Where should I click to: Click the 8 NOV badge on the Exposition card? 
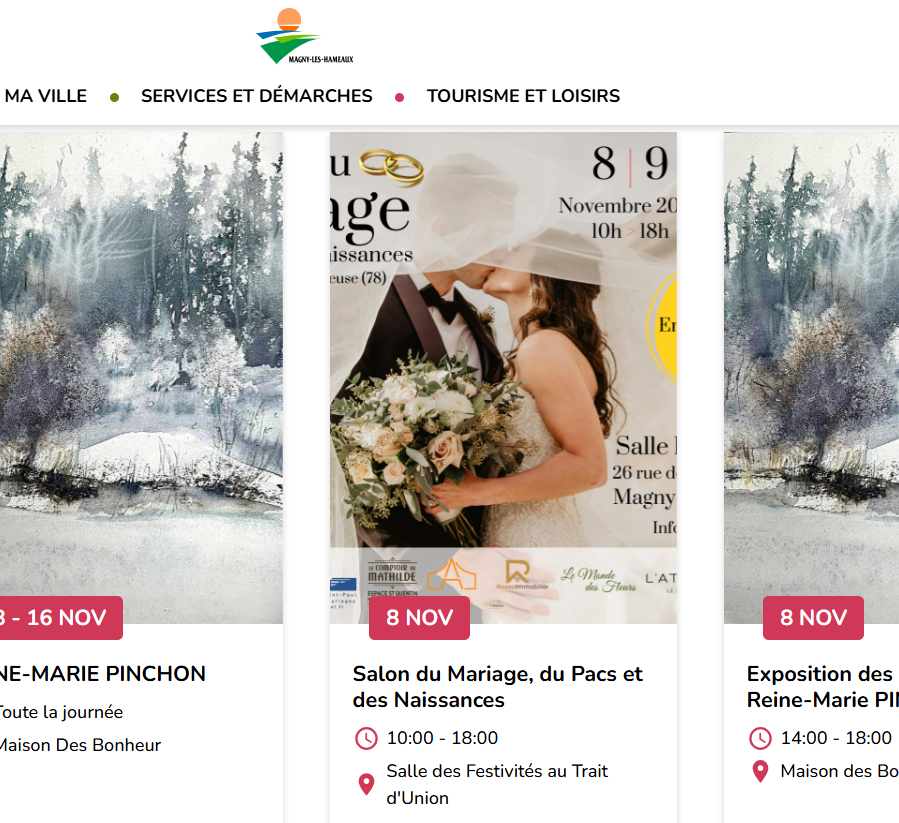pyautogui.click(x=813, y=618)
